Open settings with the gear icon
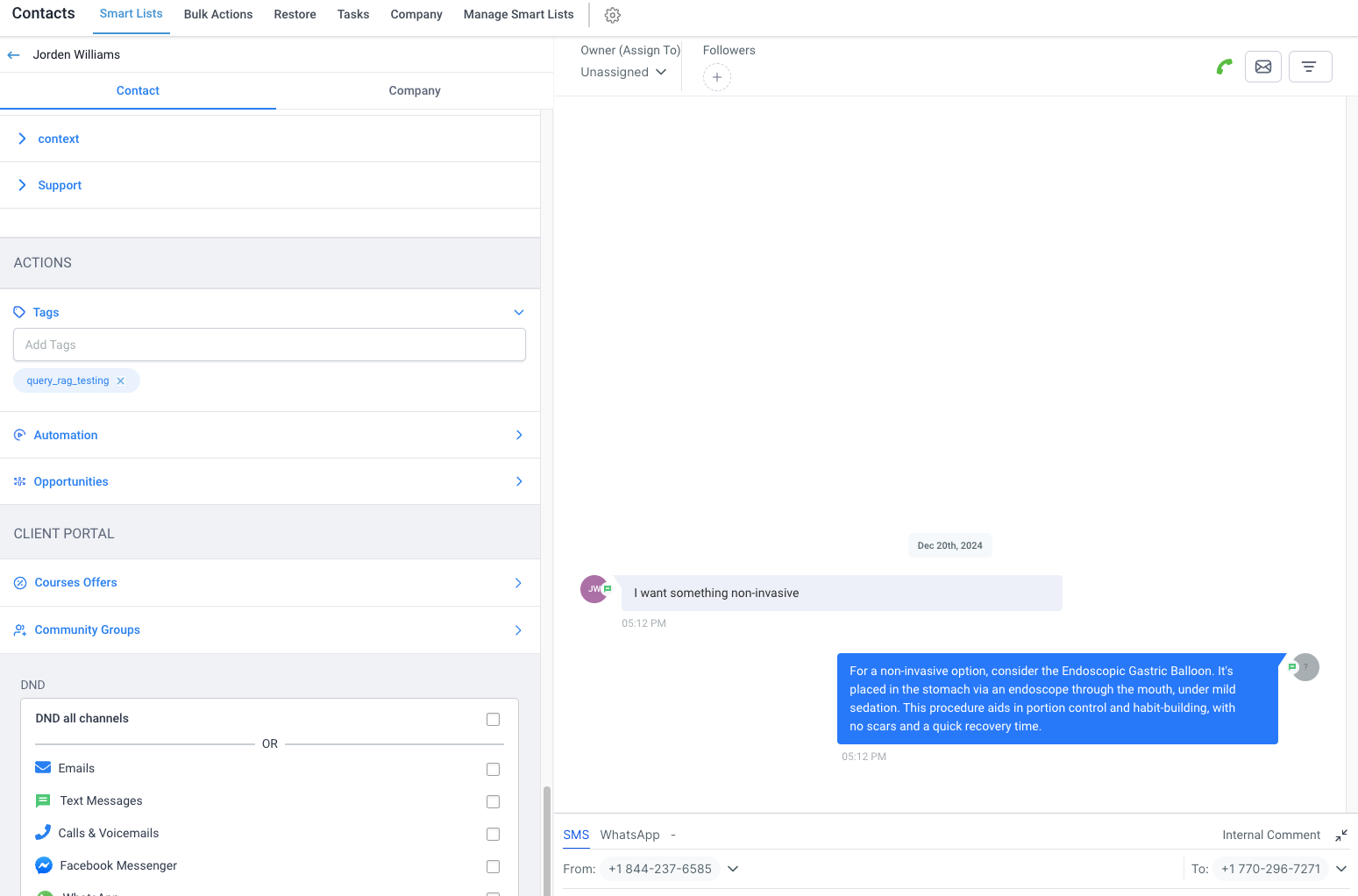 point(612,15)
